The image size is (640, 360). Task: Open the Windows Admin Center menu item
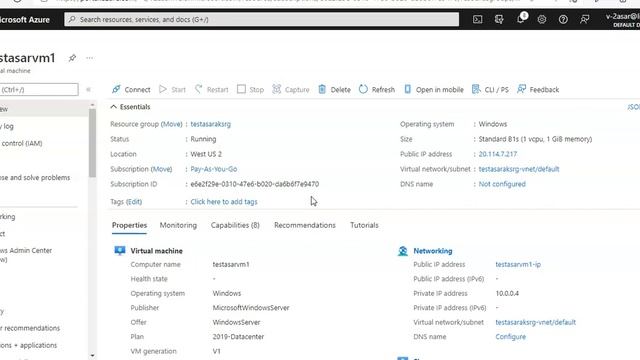(26, 255)
